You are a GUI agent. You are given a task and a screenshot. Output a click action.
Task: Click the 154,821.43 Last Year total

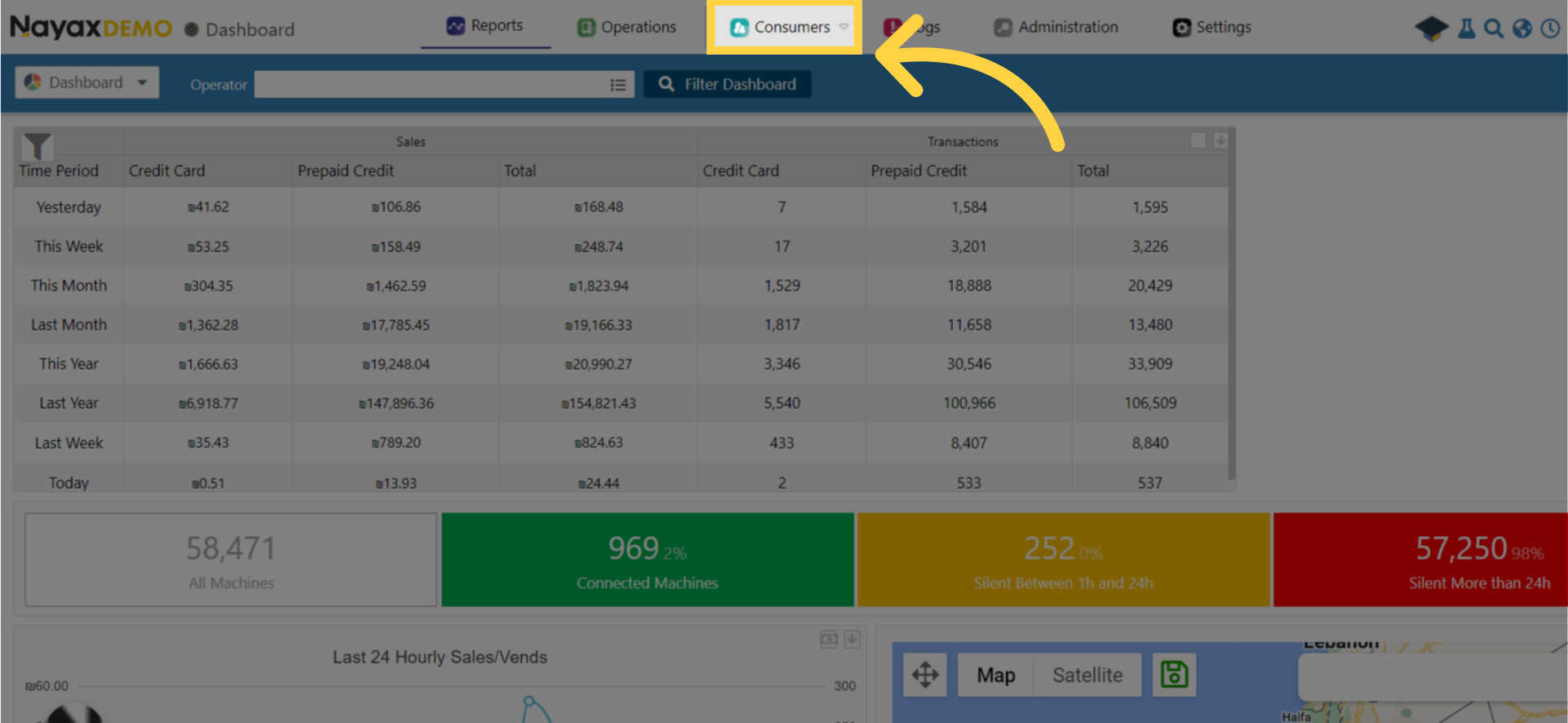click(599, 403)
